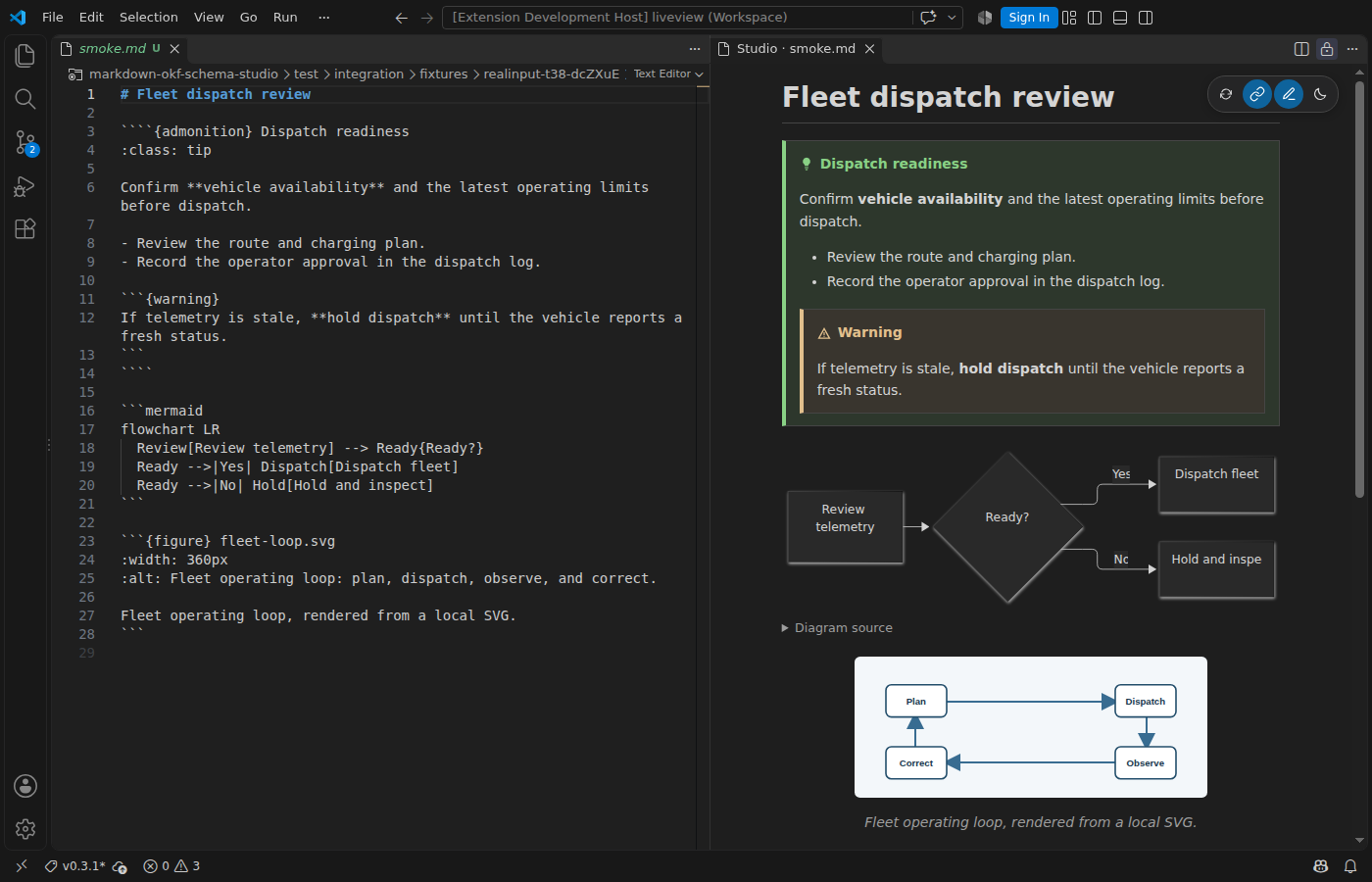
Task: Open the Selection menu
Action: [x=149, y=18]
